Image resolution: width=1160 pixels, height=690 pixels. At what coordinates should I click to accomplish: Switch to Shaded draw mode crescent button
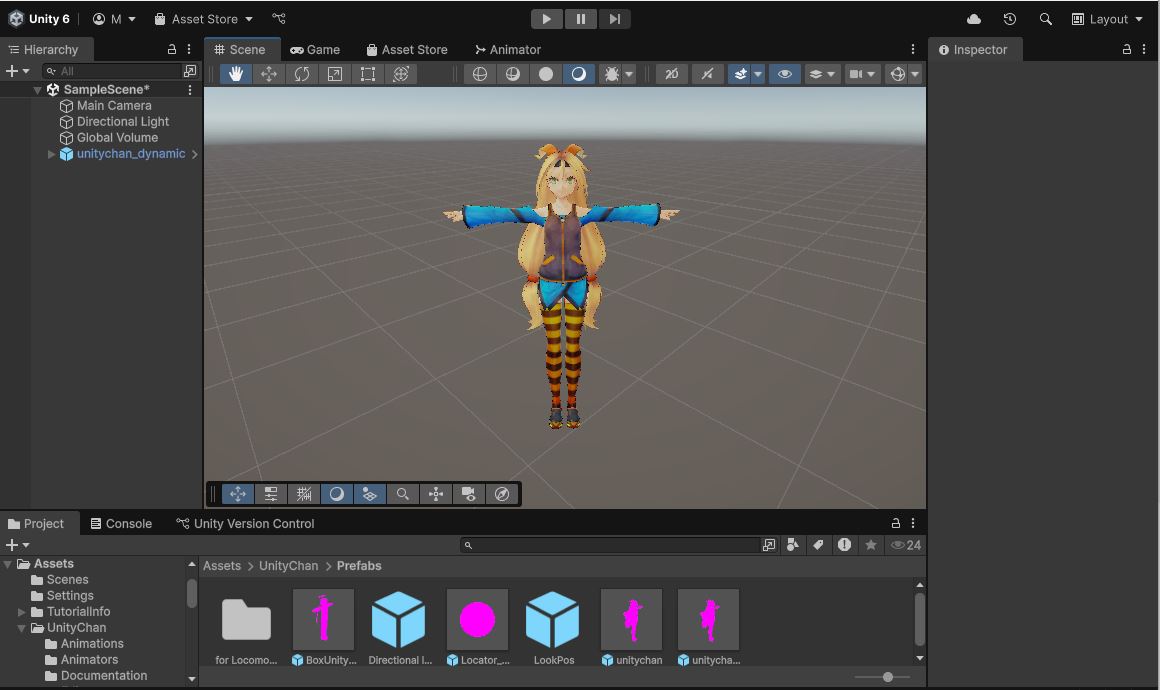pos(579,74)
